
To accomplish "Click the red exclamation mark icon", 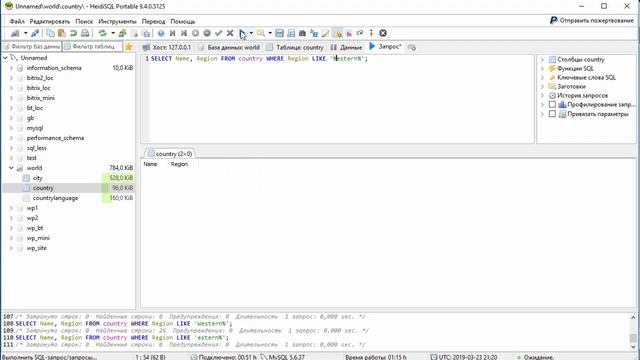I will (x=371, y=33).
